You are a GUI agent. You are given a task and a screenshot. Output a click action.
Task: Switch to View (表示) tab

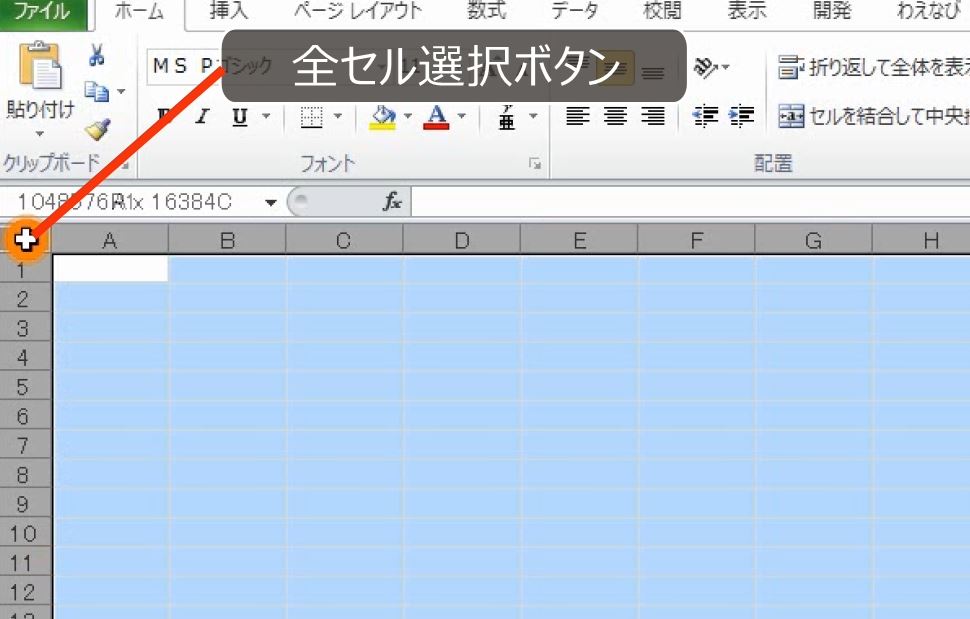point(747,12)
